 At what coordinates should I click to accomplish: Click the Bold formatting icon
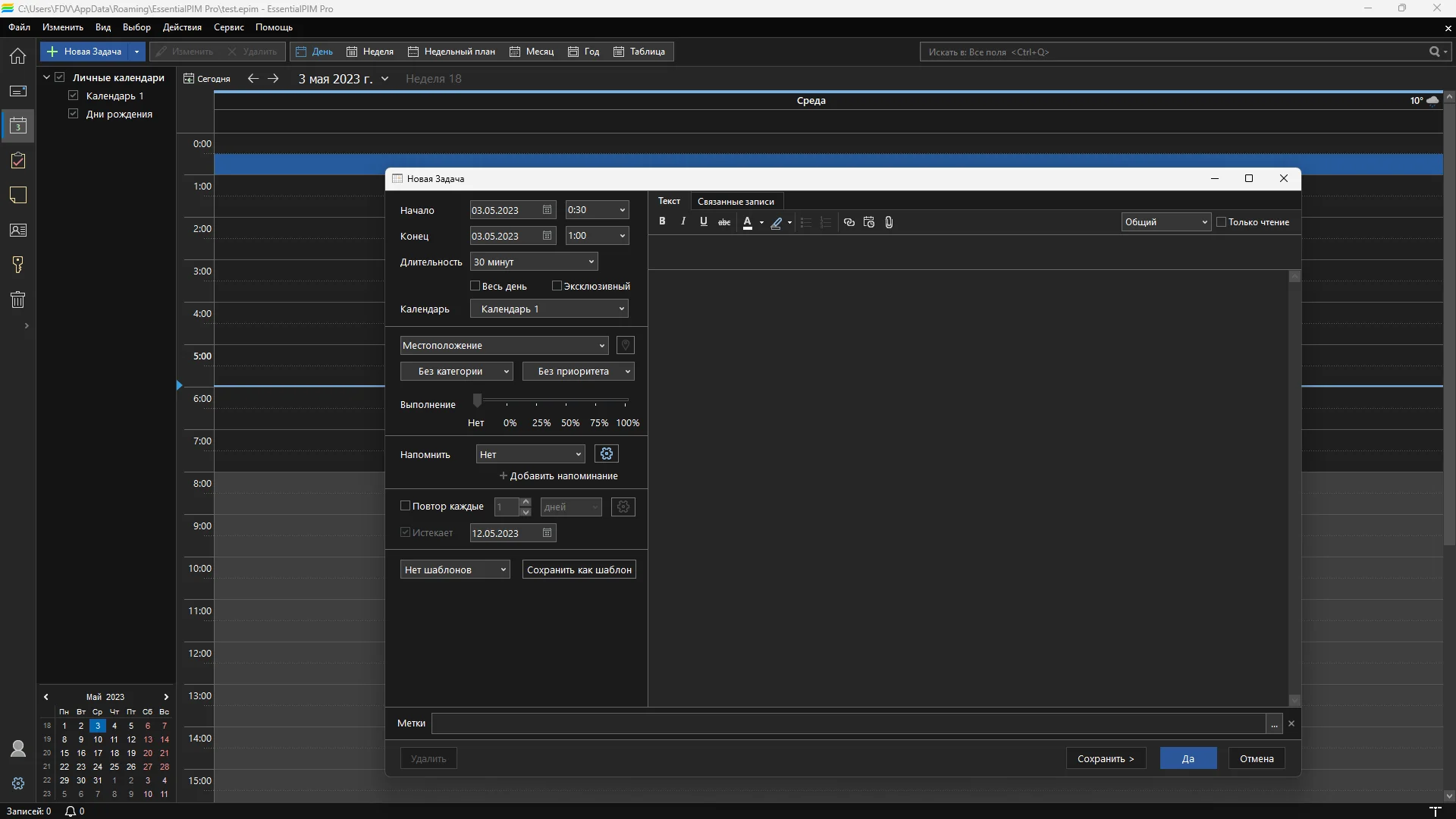[x=662, y=221]
